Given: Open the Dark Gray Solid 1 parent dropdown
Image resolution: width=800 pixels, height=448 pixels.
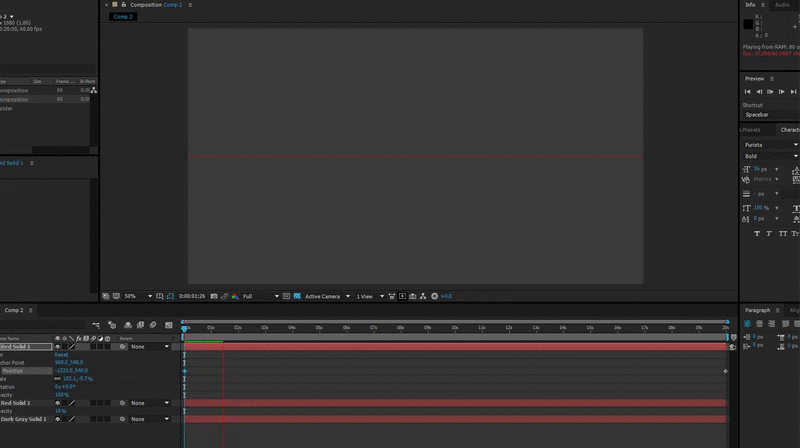Looking at the screenshot, I should (149, 419).
